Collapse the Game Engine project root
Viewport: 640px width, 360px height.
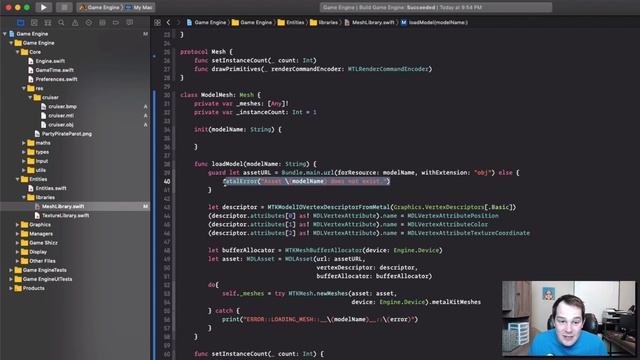(5, 34)
